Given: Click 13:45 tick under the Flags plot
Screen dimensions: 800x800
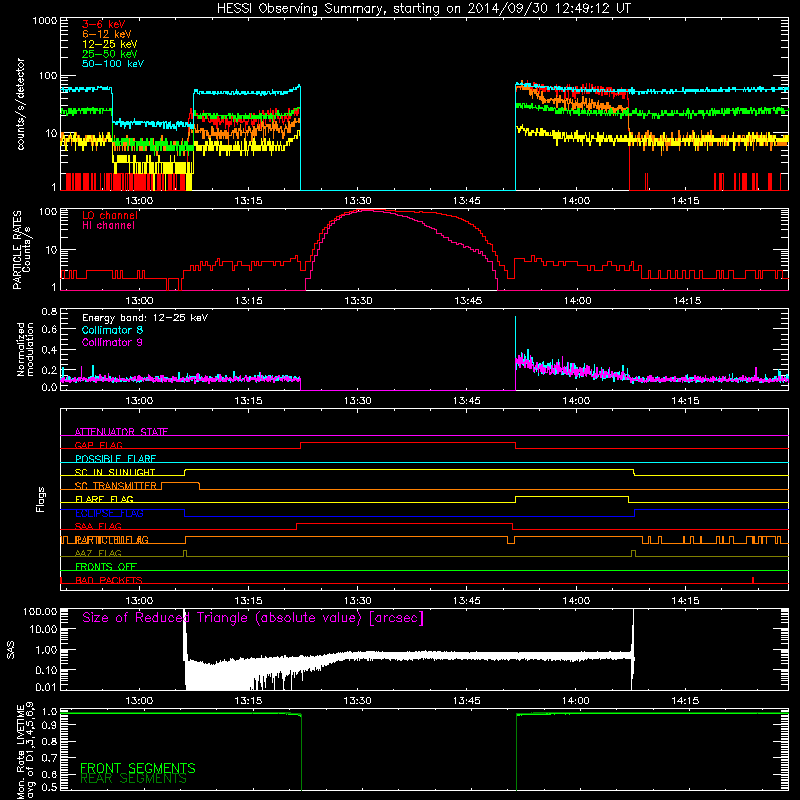Looking at the screenshot, I should coord(466,601).
